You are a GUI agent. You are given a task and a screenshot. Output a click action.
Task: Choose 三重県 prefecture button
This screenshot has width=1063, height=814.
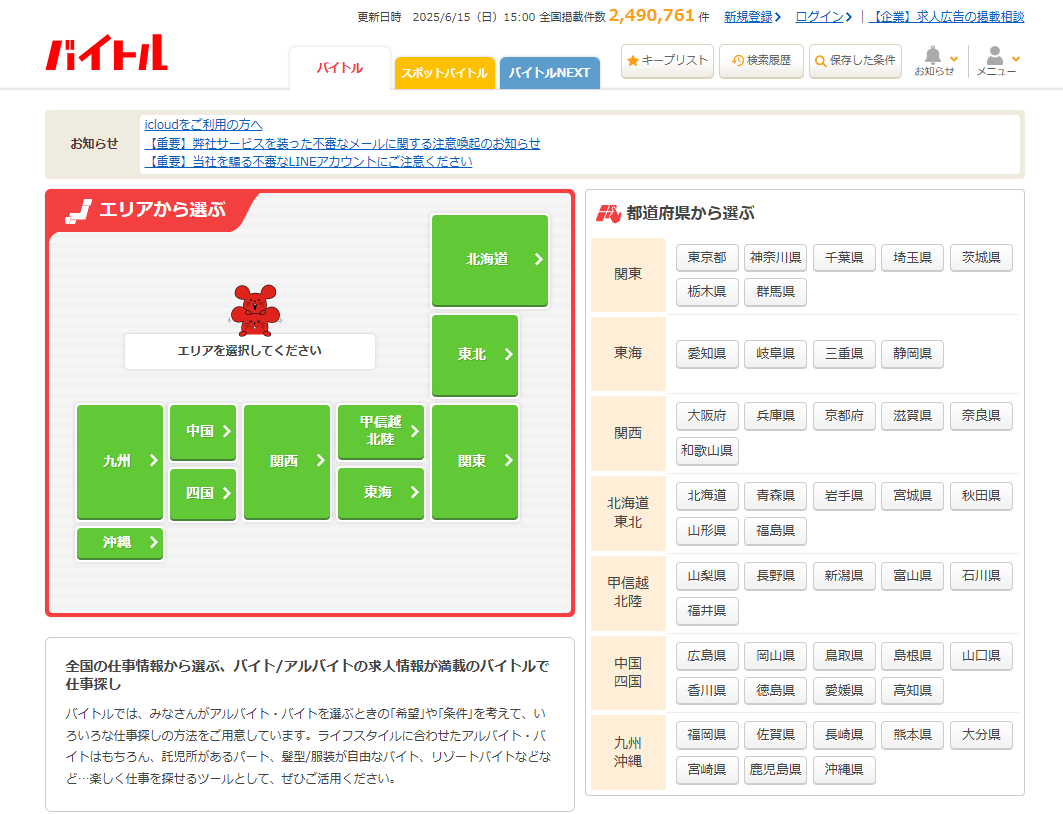tap(844, 354)
